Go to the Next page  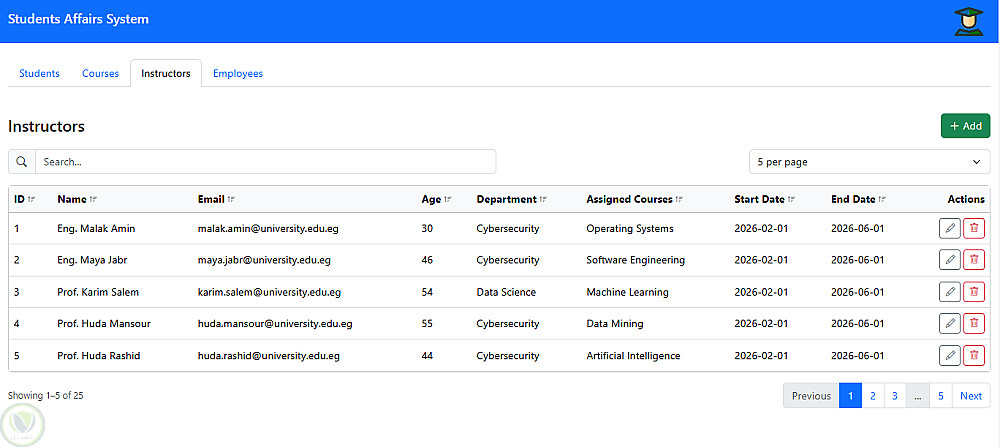coord(970,395)
